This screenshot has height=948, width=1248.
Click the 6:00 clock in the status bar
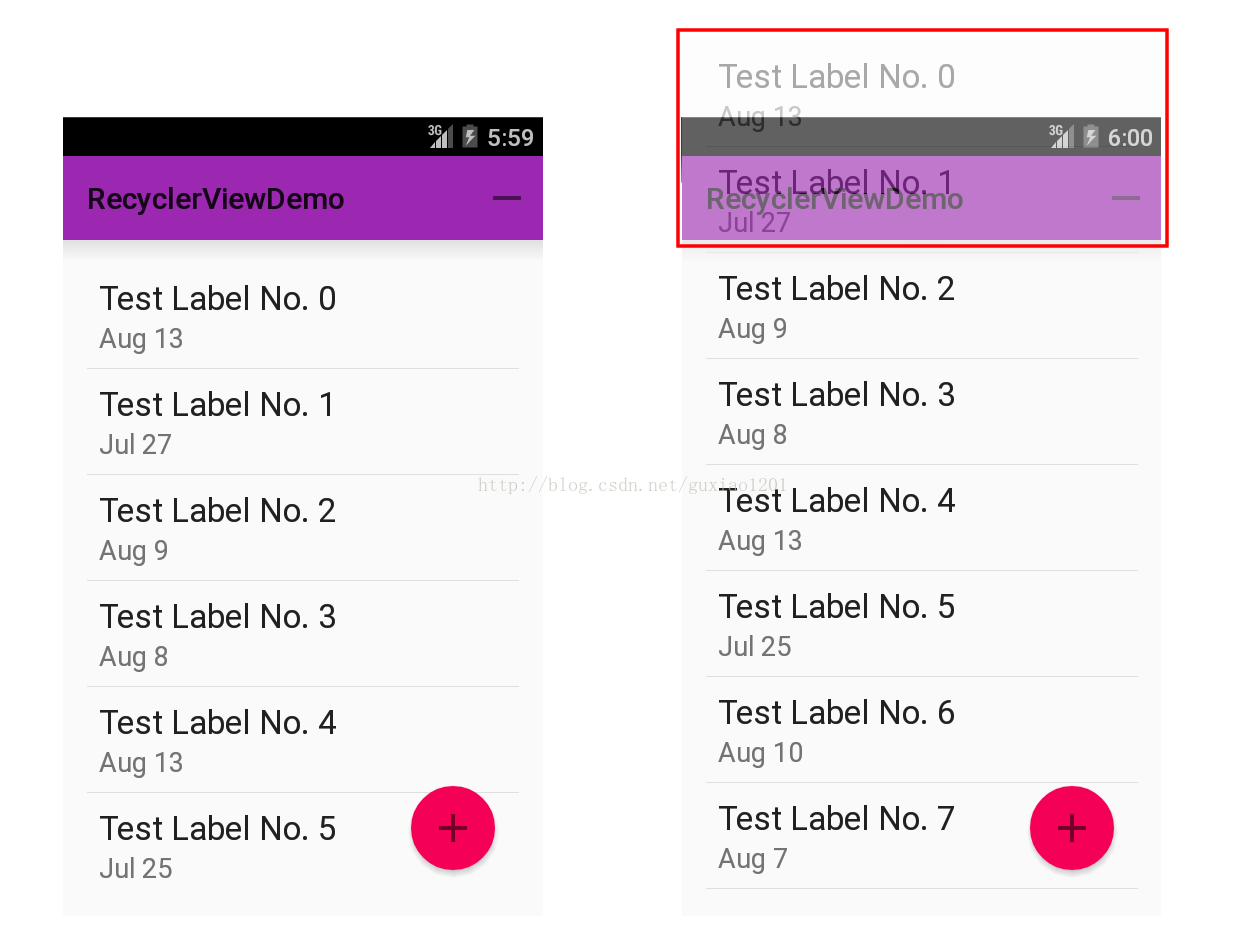tap(1130, 138)
